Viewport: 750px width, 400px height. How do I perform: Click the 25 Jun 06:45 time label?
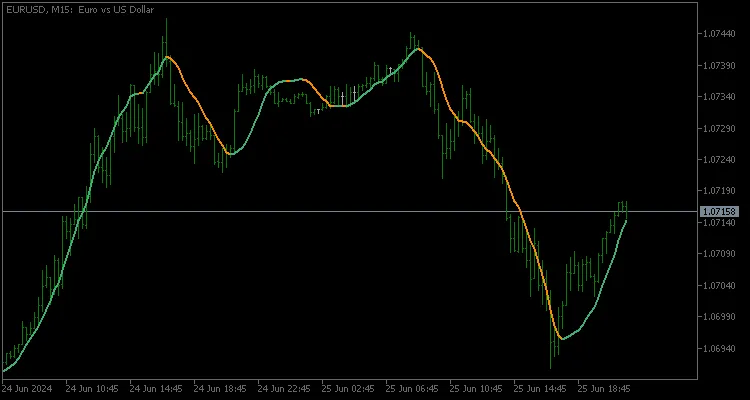click(412, 388)
